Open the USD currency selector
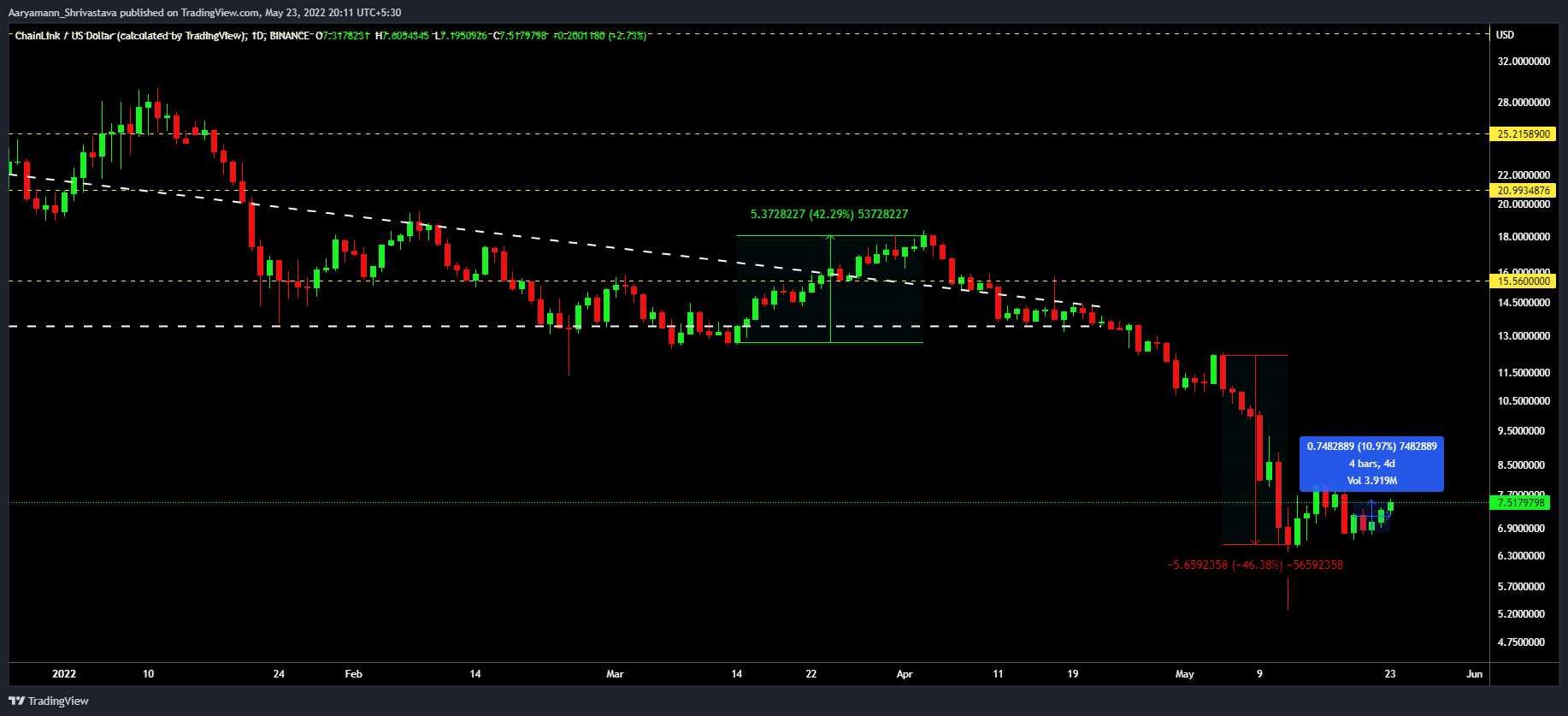This screenshot has height=716, width=1568. pyautogui.click(x=1505, y=35)
